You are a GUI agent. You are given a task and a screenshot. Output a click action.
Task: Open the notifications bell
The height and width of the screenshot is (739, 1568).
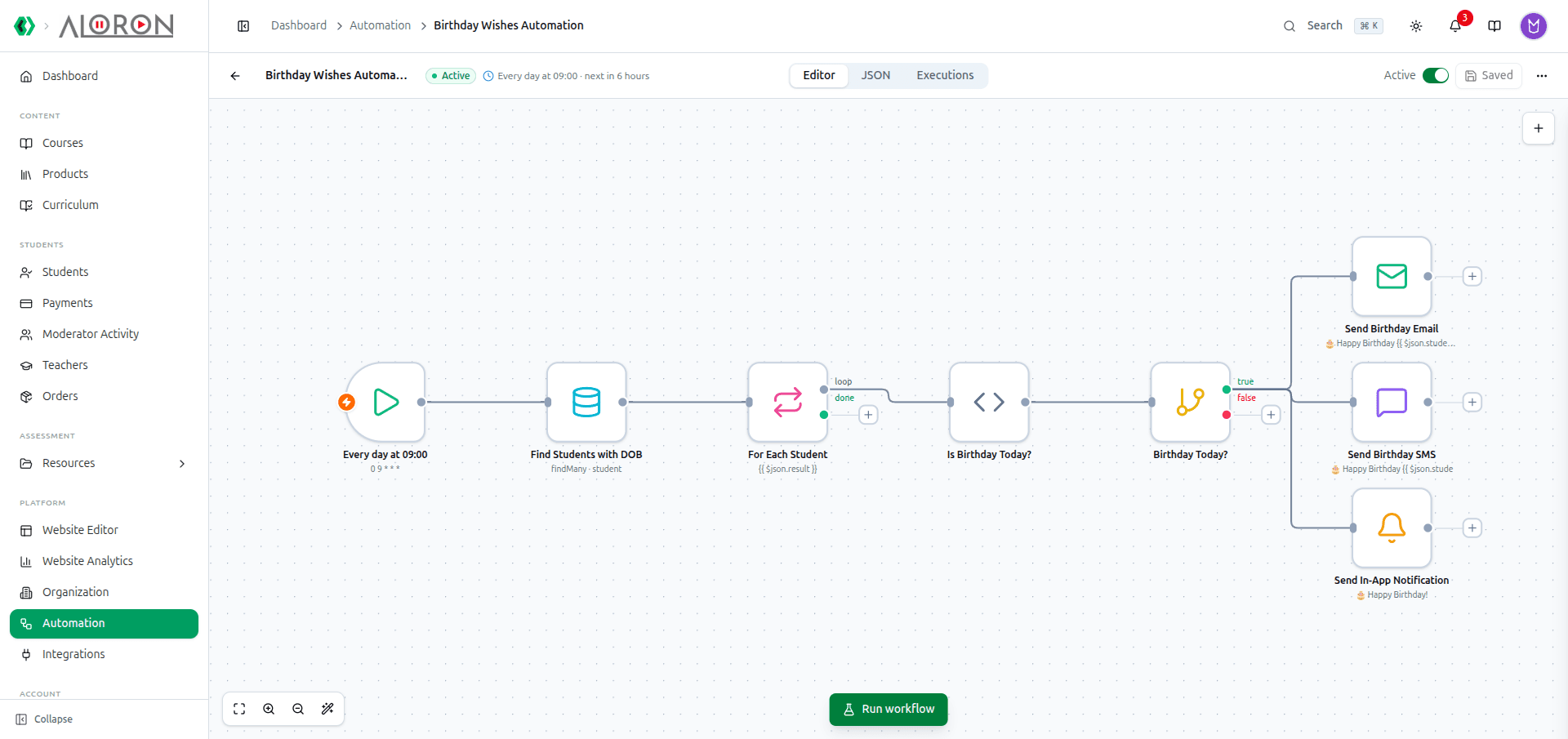[x=1455, y=25]
